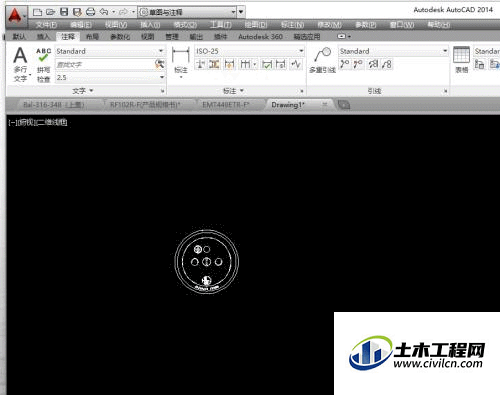500x395 pixels.
Task: Switch to the 插入 ribbon tab
Action: click(43, 37)
